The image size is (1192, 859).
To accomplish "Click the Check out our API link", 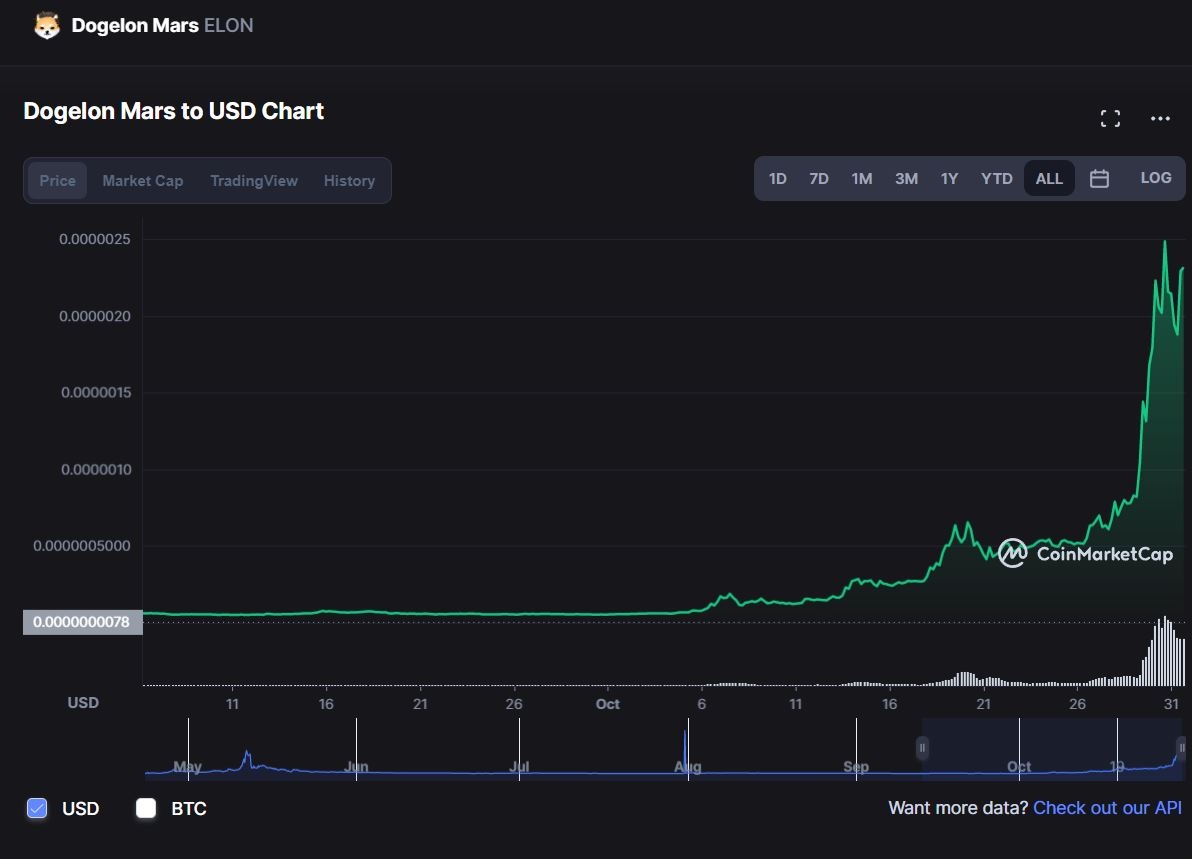I will (x=1107, y=807).
